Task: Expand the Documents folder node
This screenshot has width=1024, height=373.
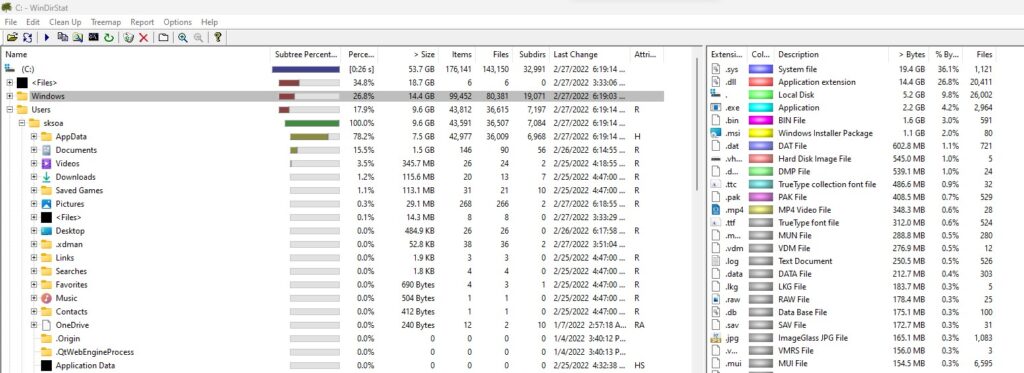Action: (34, 150)
